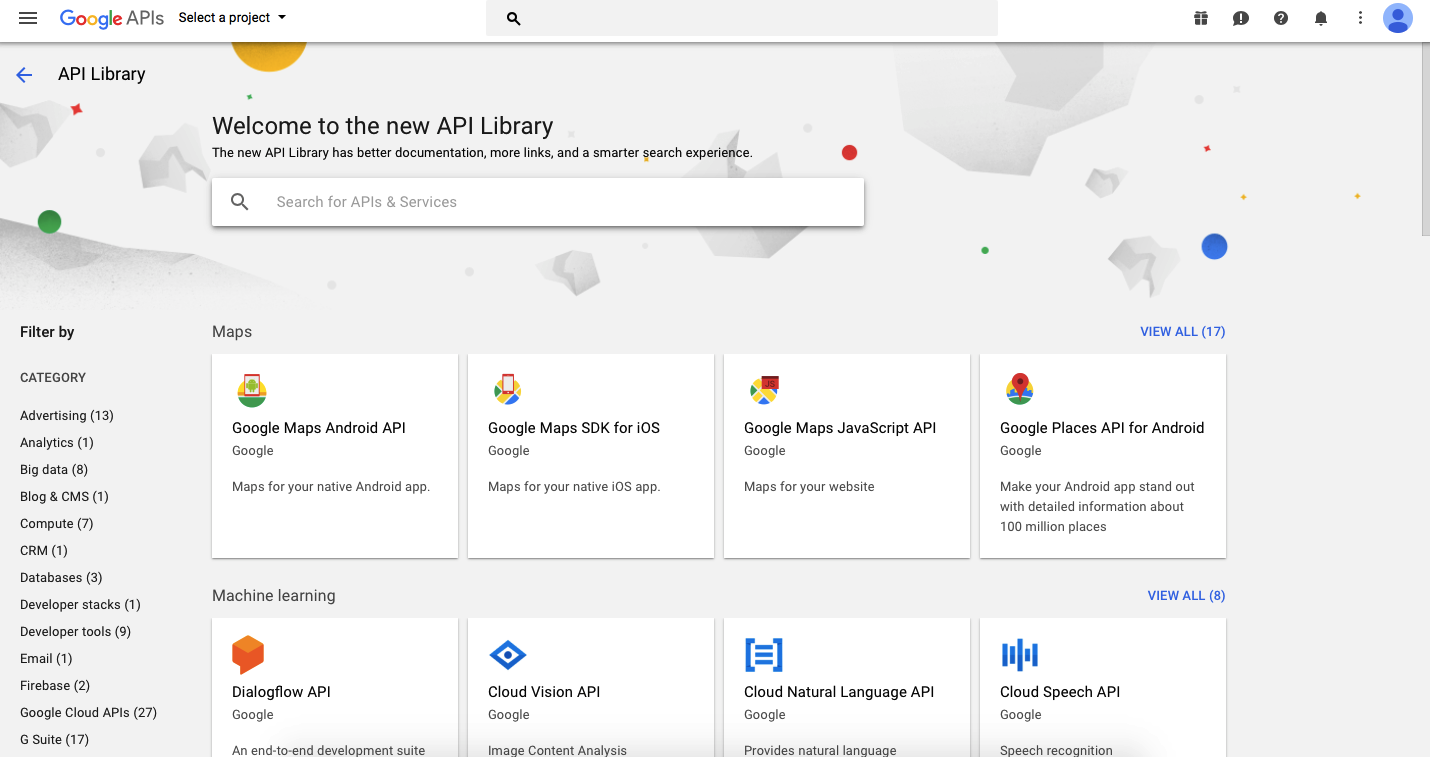This screenshot has height=757, width=1430.
Task: Open the feedback alert icon
Action: (1241, 18)
